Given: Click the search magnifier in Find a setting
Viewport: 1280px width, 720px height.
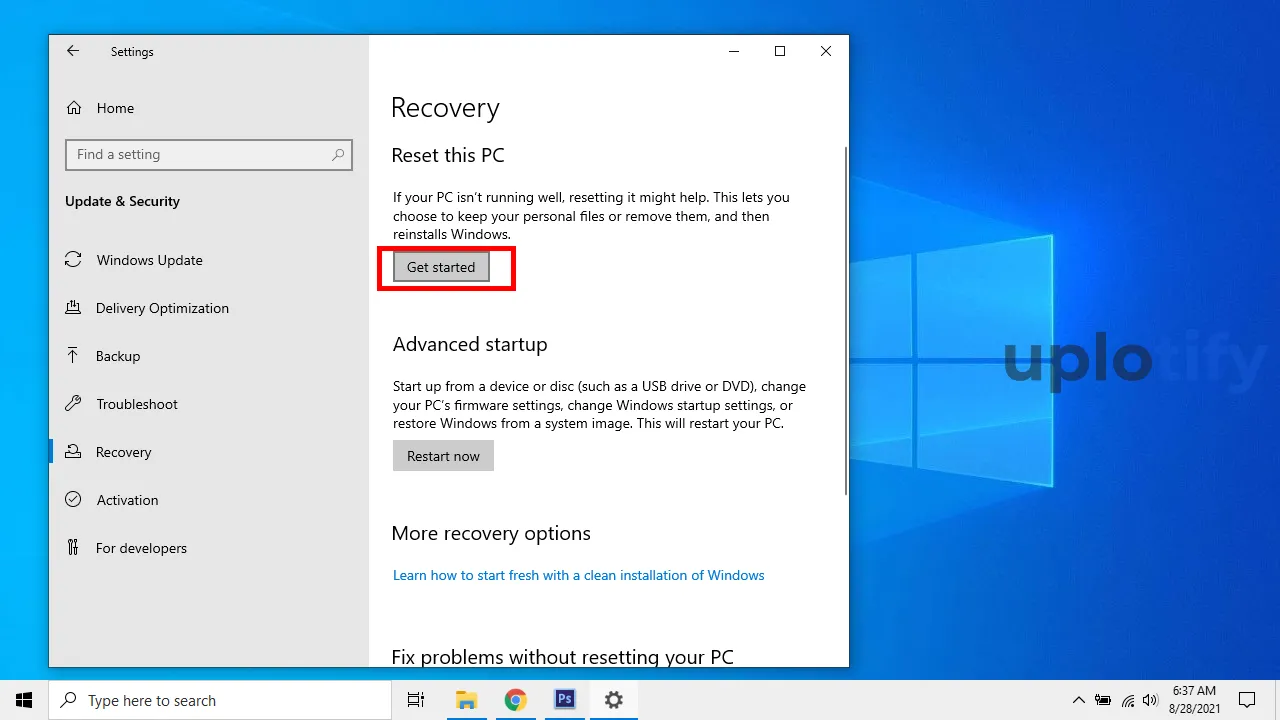Looking at the screenshot, I should point(338,155).
